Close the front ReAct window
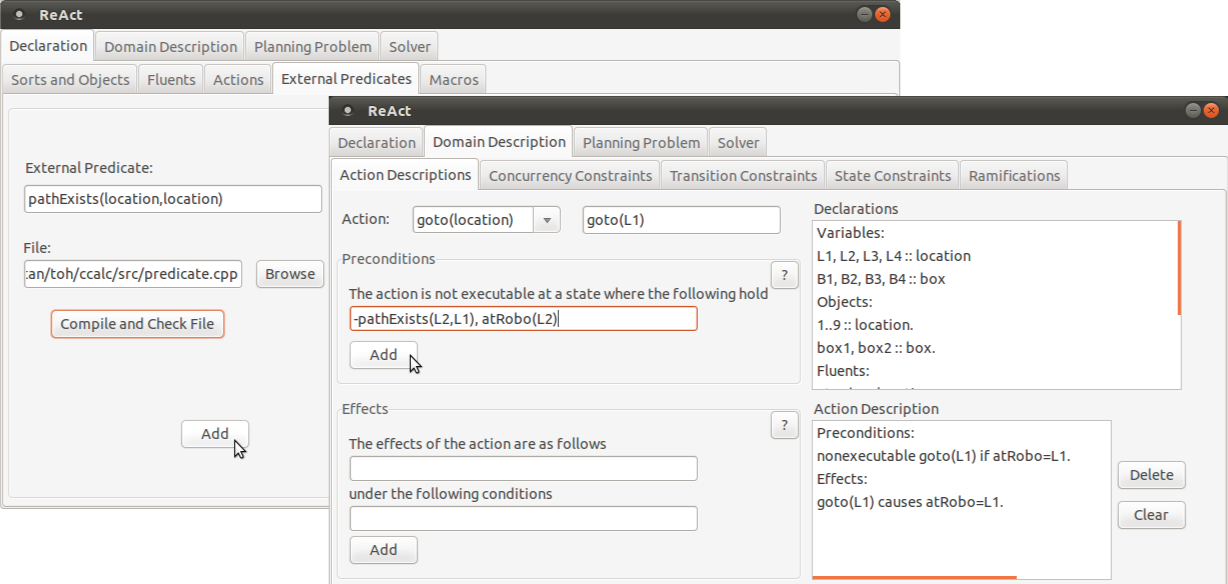 click(x=1212, y=111)
